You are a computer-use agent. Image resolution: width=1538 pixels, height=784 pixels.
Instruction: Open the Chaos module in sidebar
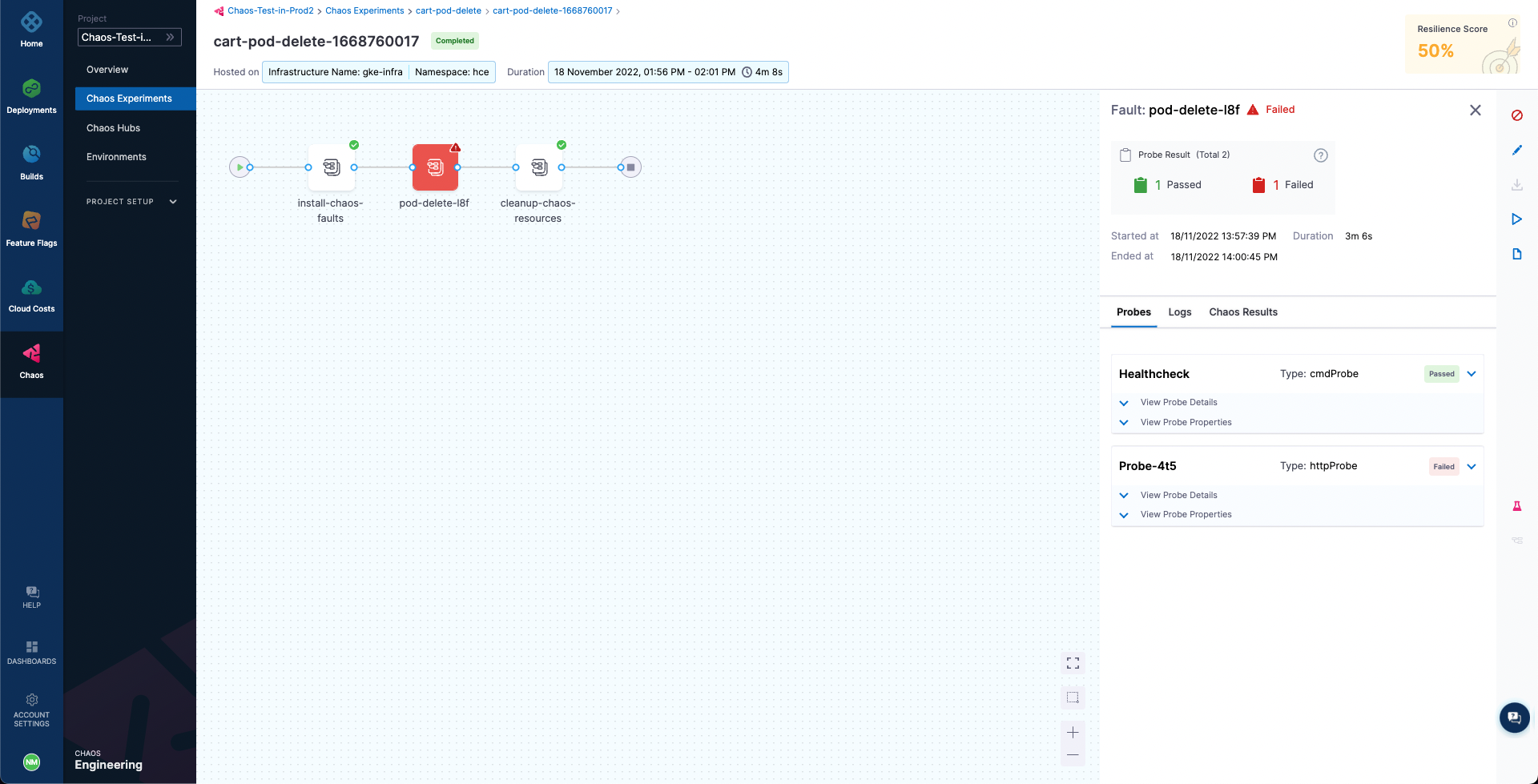tap(31, 361)
